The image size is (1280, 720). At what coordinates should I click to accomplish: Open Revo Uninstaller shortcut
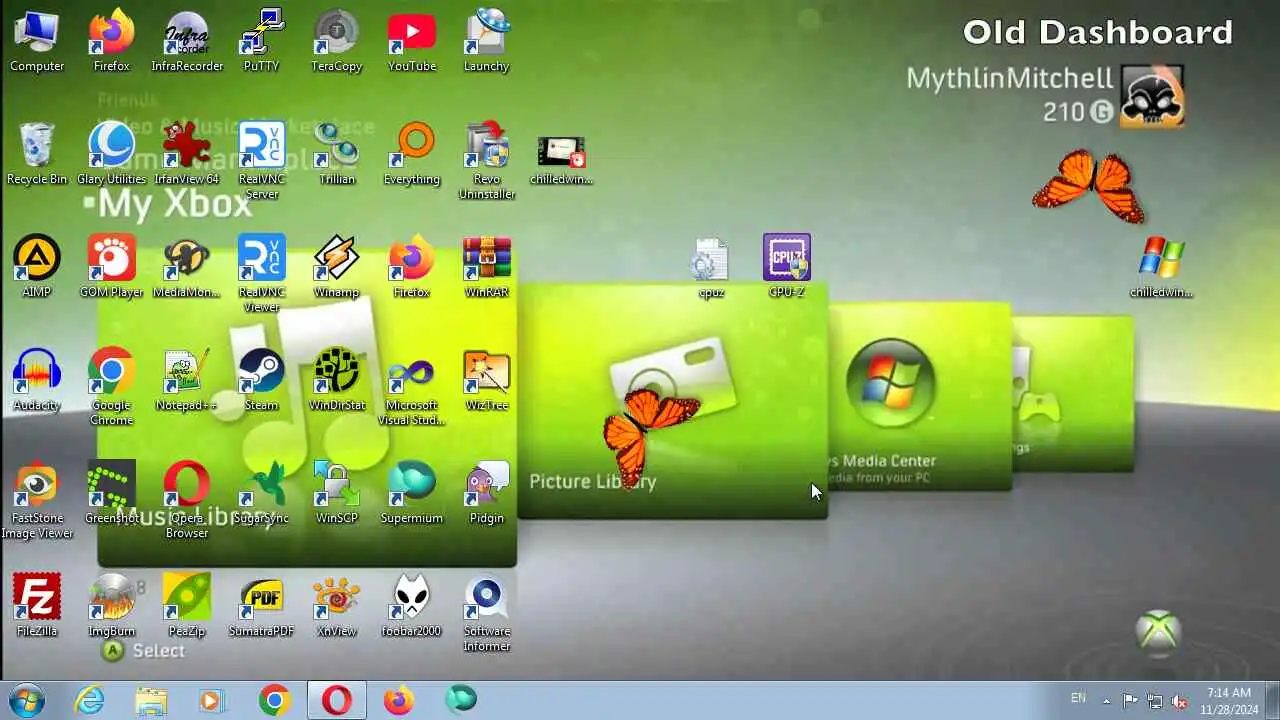[x=487, y=161]
